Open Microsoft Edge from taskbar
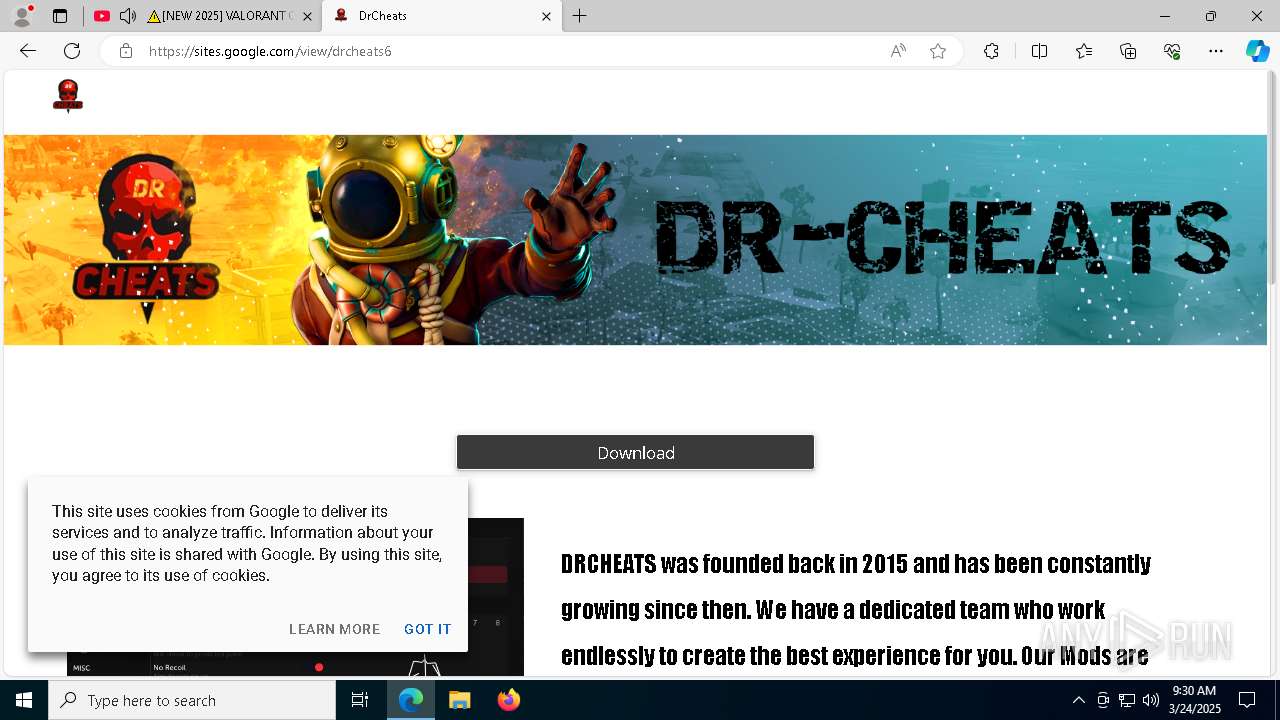 [411, 700]
